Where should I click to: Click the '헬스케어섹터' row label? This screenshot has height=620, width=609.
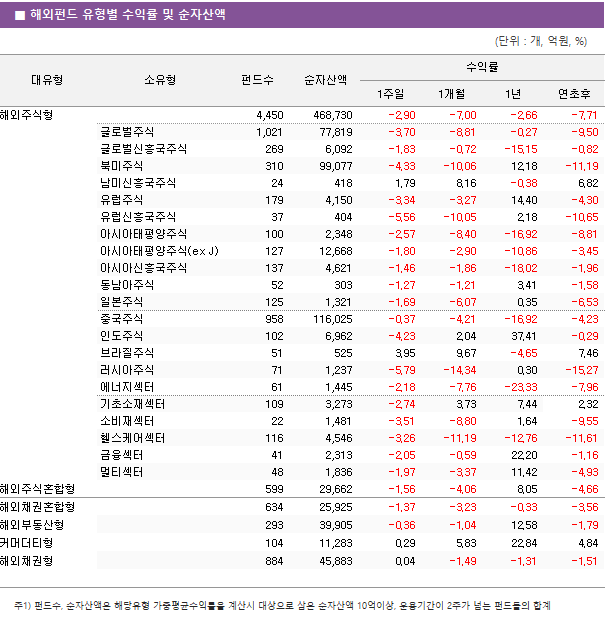[x=132, y=438]
